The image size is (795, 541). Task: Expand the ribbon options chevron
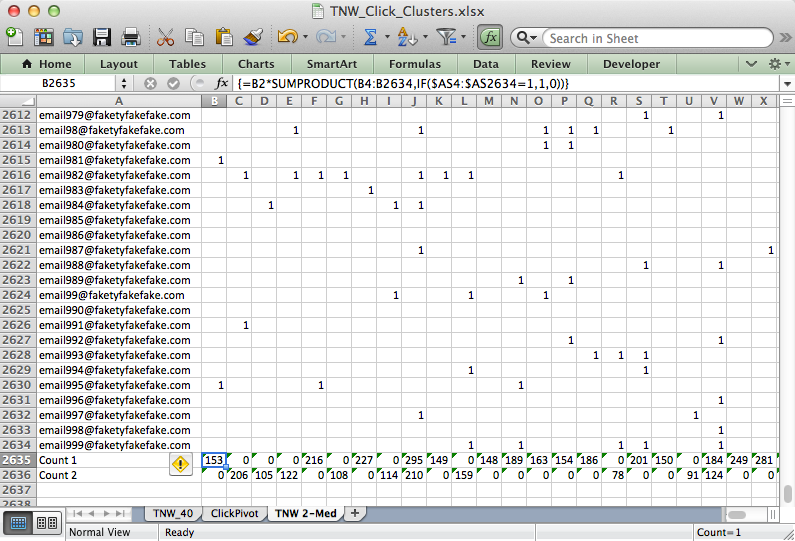tap(752, 64)
